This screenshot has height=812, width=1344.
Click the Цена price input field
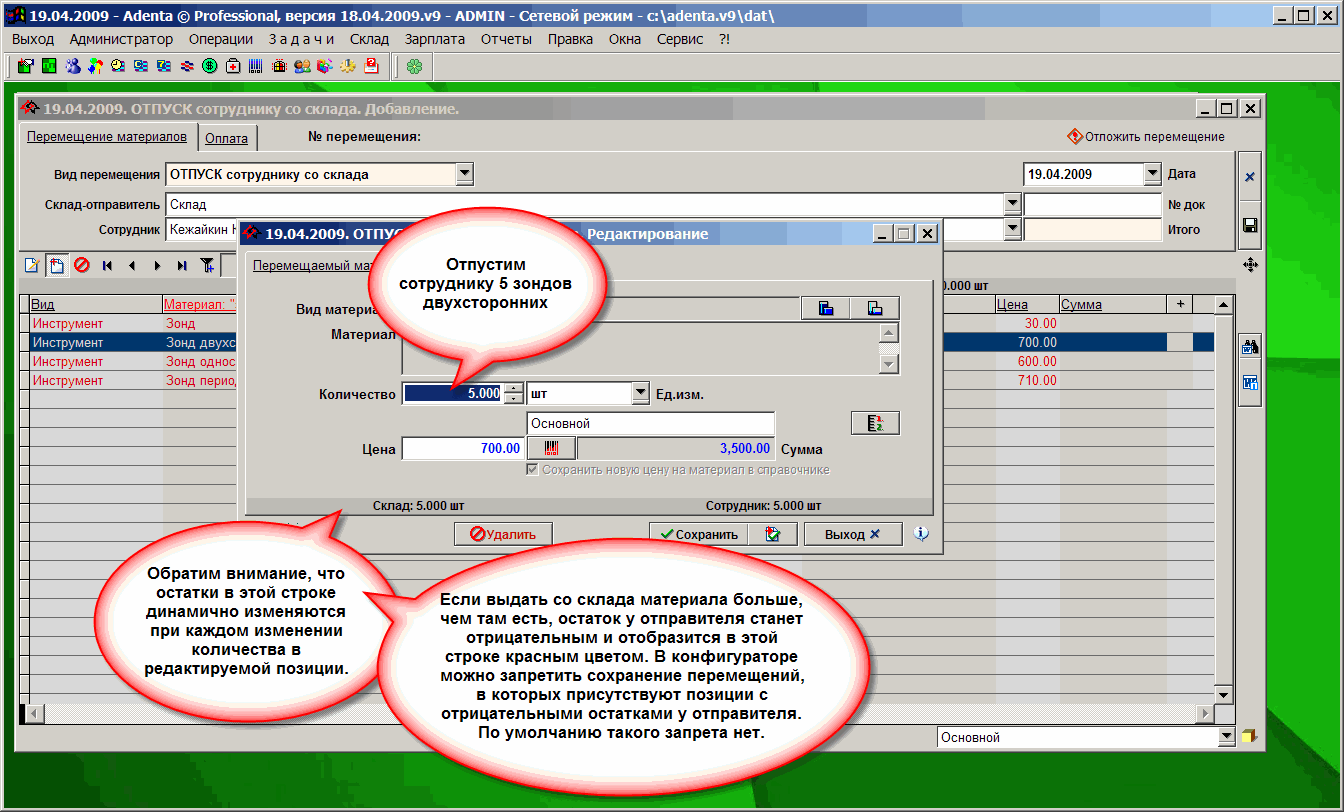tap(463, 449)
